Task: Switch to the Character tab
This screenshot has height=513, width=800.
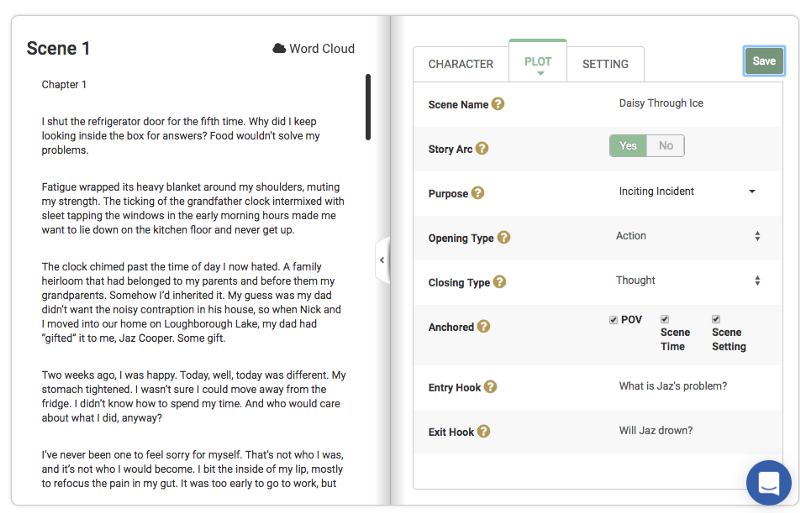Action: pos(460,64)
